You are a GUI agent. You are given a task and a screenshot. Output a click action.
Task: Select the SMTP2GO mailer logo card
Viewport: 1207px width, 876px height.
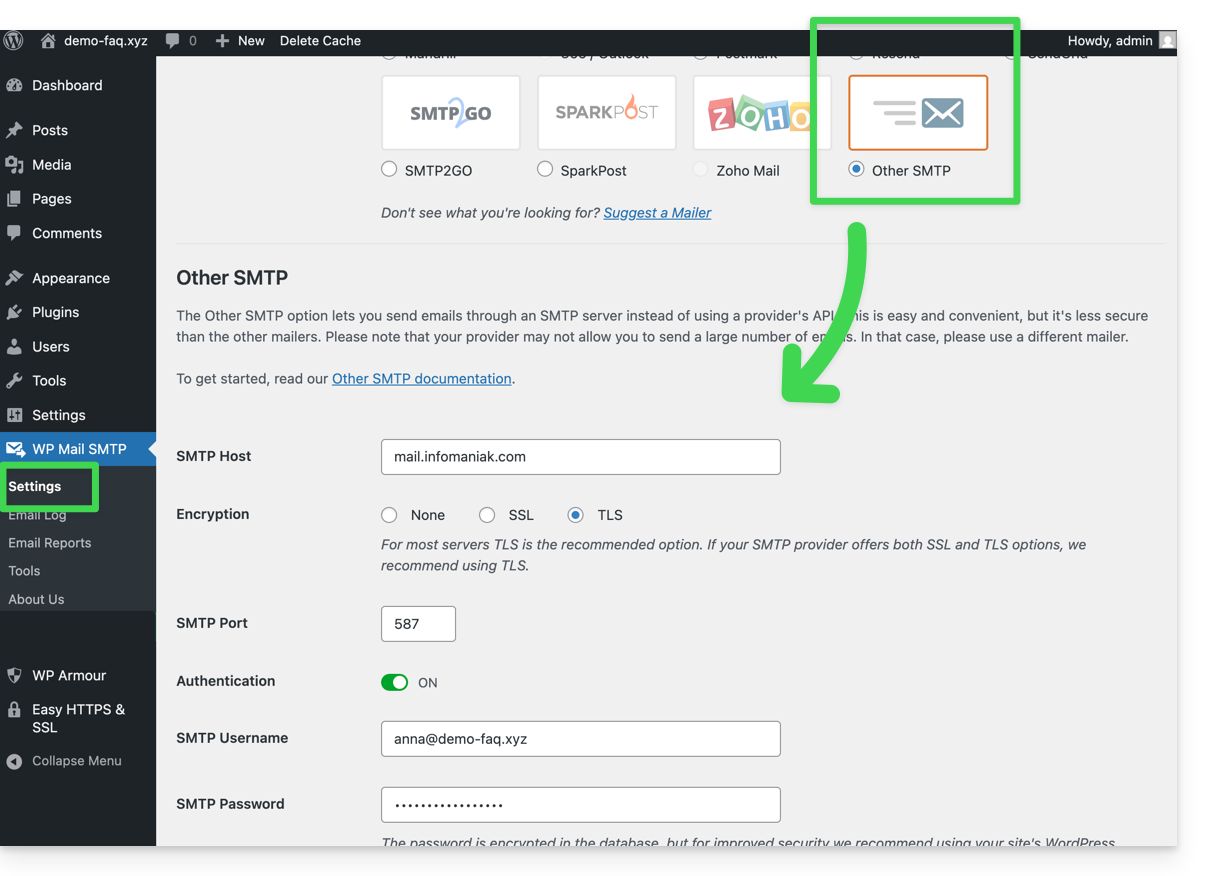(451, 113)
